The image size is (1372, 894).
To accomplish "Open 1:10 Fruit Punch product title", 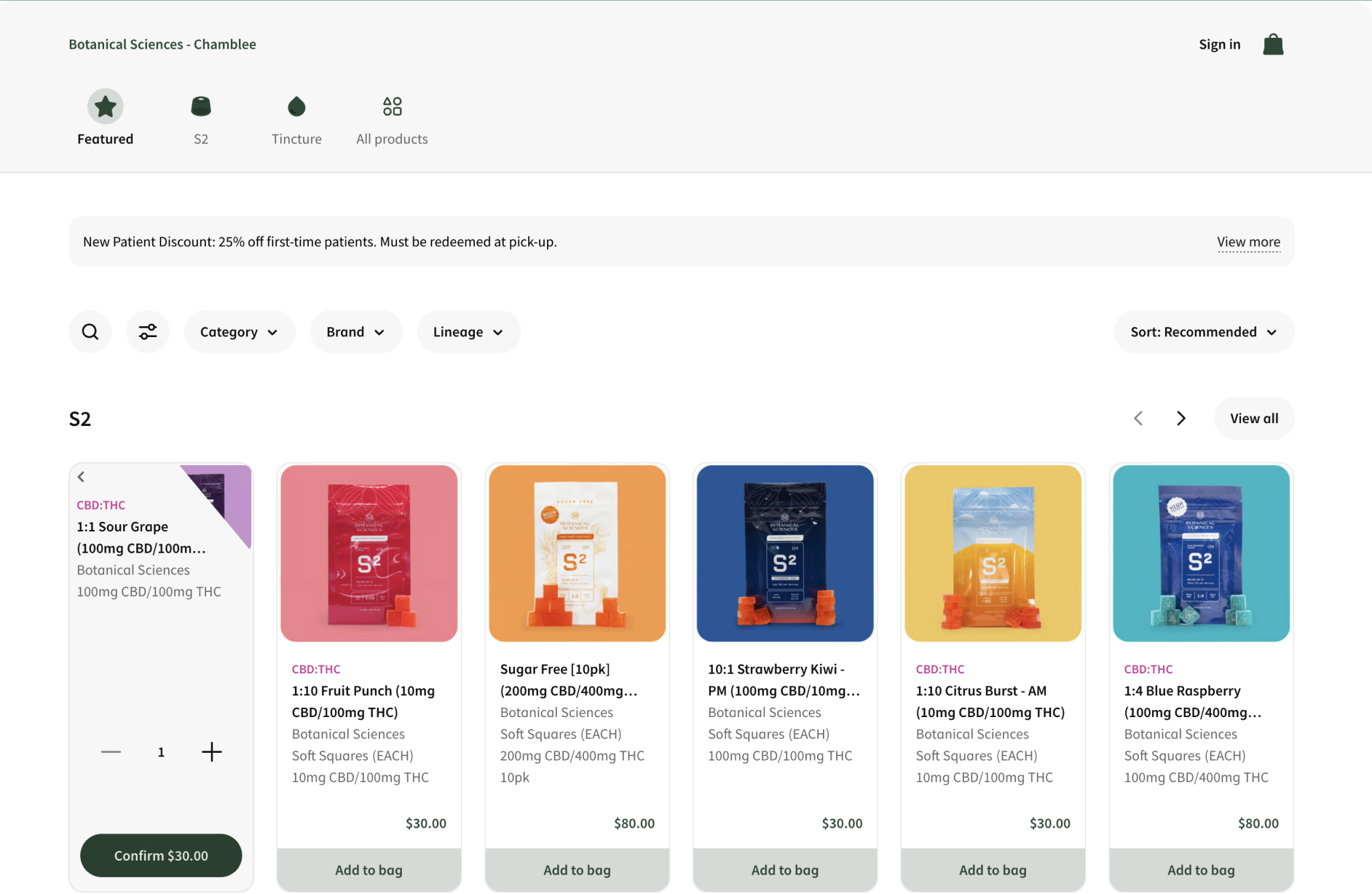I will 363,702.
